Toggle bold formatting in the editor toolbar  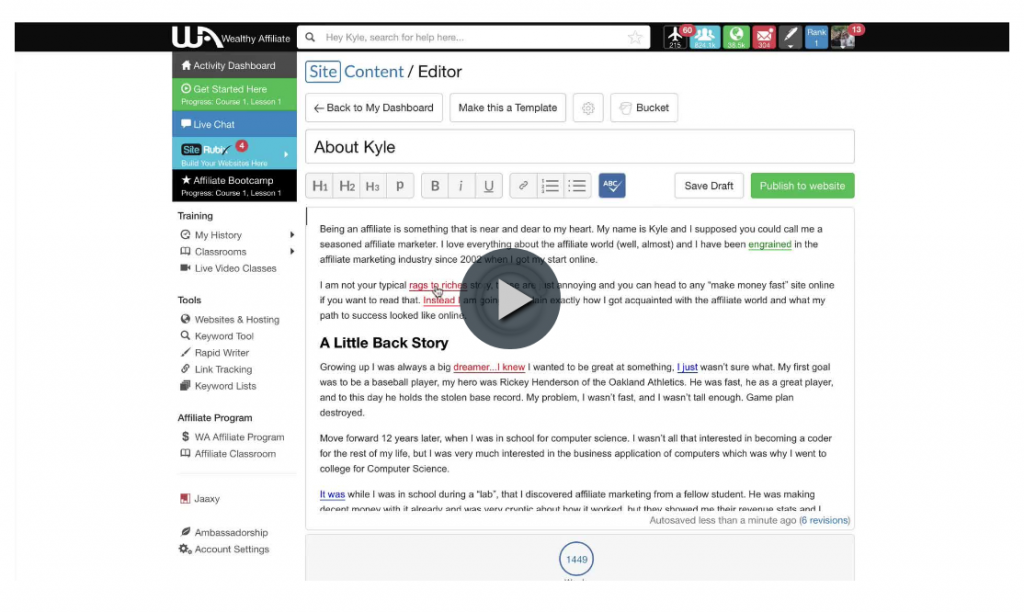point(435,185)
